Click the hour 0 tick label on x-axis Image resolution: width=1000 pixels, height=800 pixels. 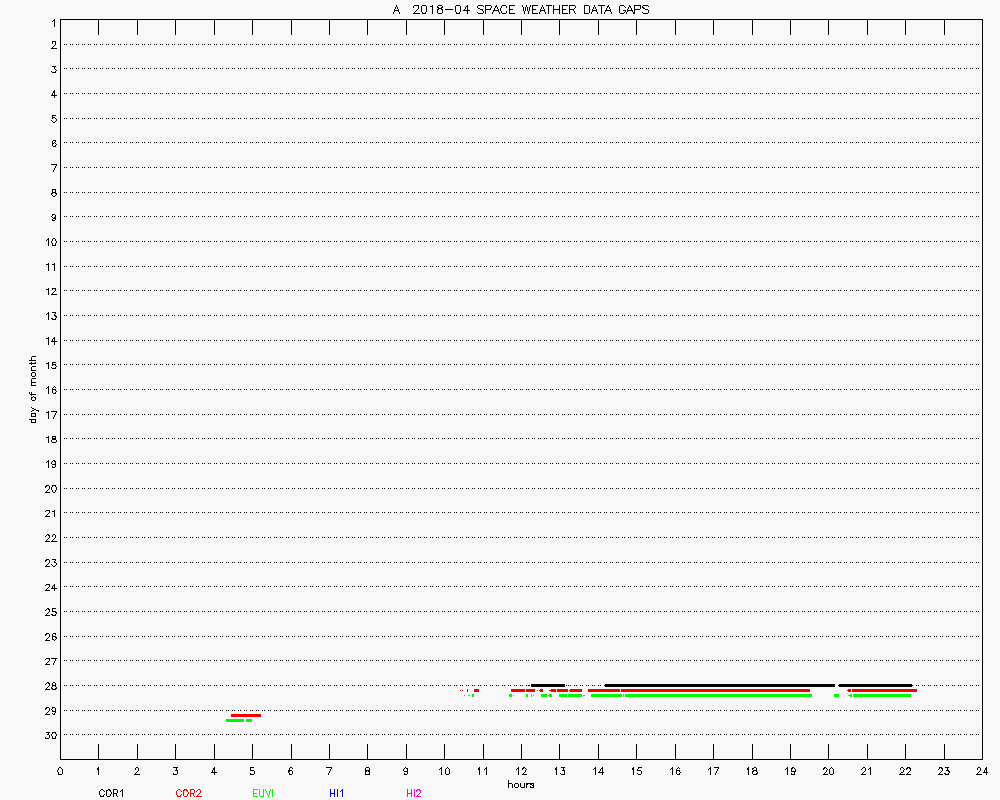[60, 771]
